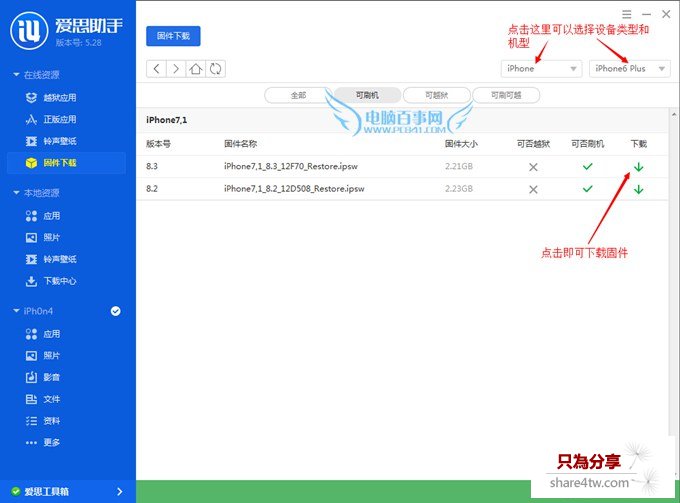Collapse the 本地资源 section
The height and width of the screenshot is (503, 680).
(16, 193)
